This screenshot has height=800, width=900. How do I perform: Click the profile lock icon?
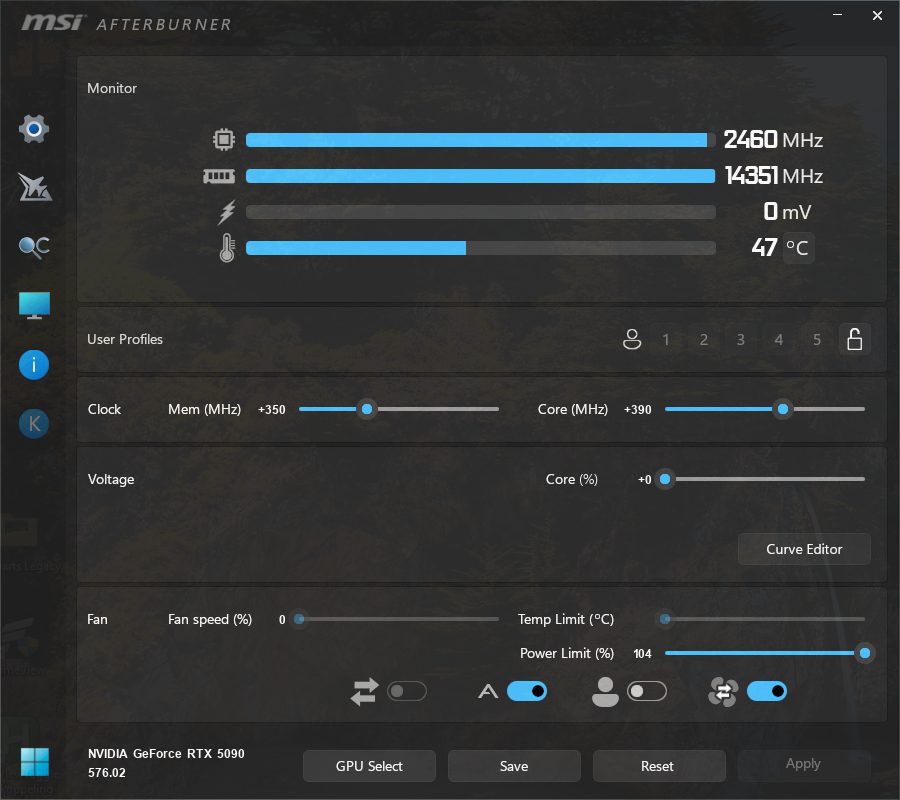(854, 340)
